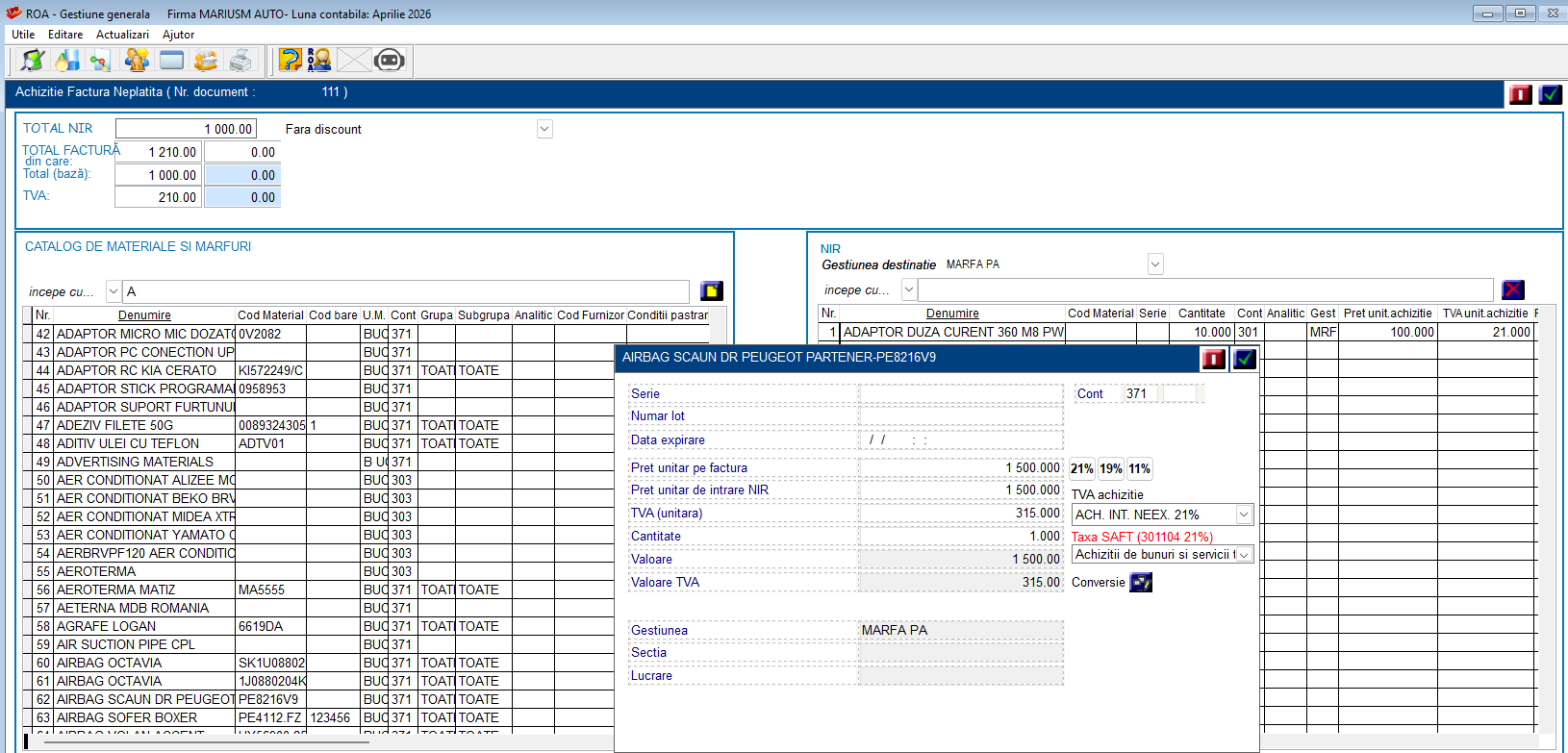Expand the Fara discount dropdown
The width and height of the screenshot is (1568, 753).
pyautogui.click(x=544, y=129)
